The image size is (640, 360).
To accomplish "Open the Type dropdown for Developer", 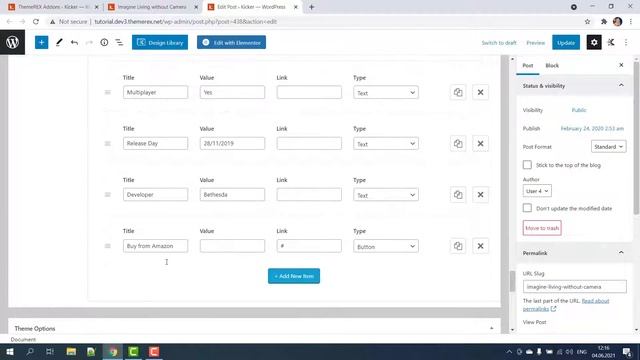I will (386, 195).
